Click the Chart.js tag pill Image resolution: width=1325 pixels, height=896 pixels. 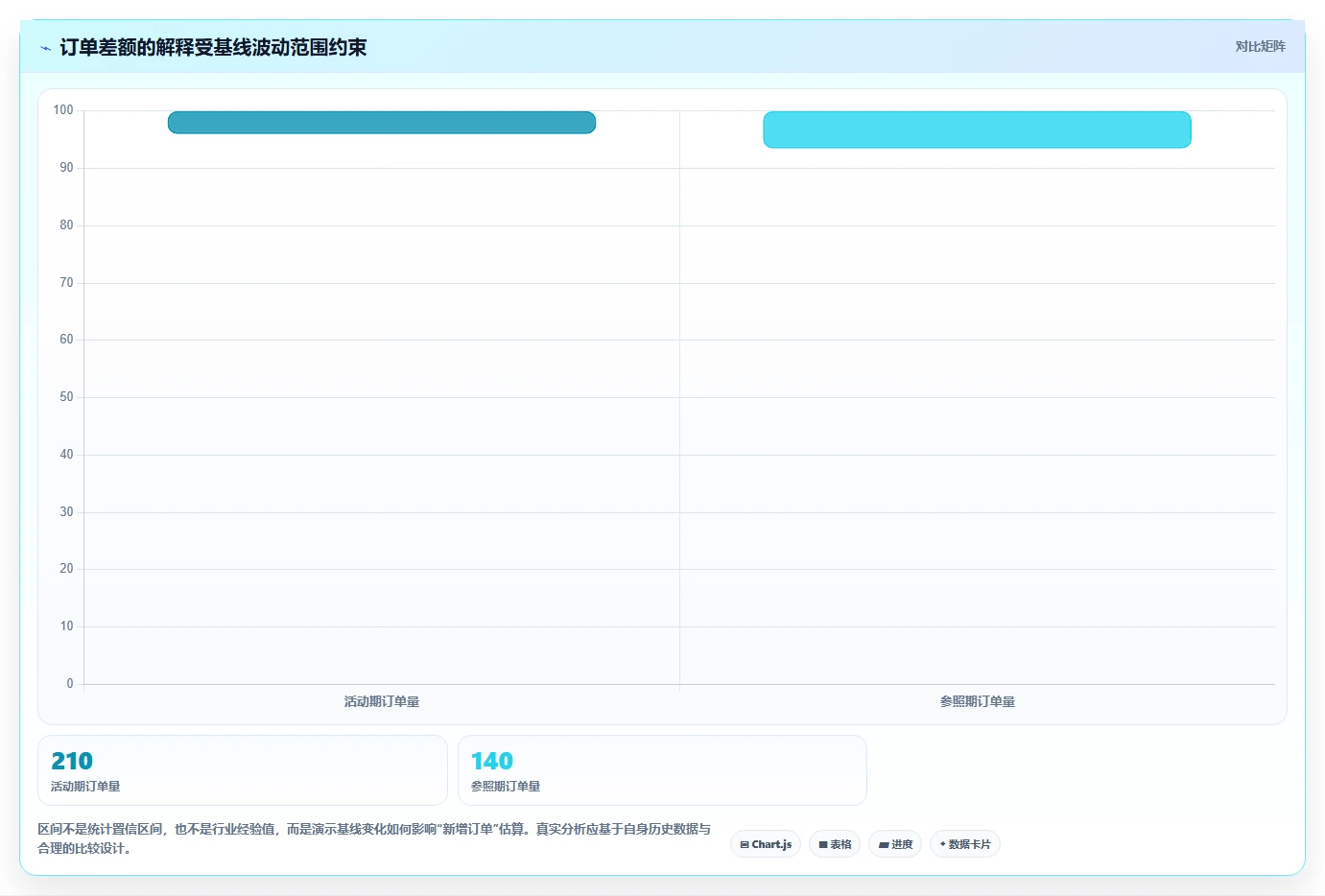(x=766, y=844)
